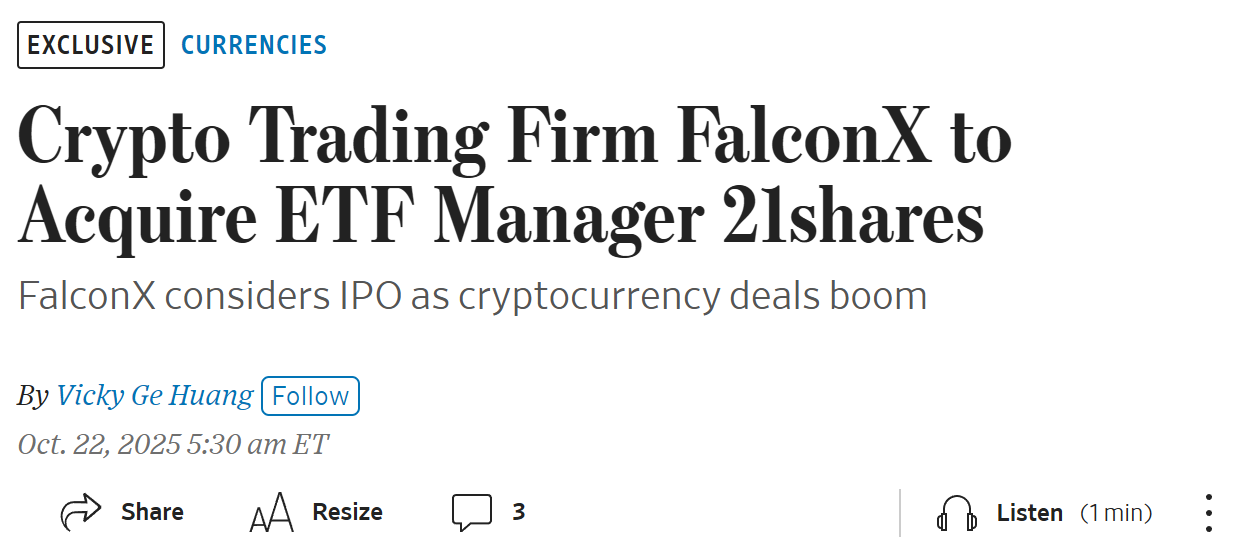
Task: Open author Vicky Ge Huang's profile
Action: click(x=155, y=396)
